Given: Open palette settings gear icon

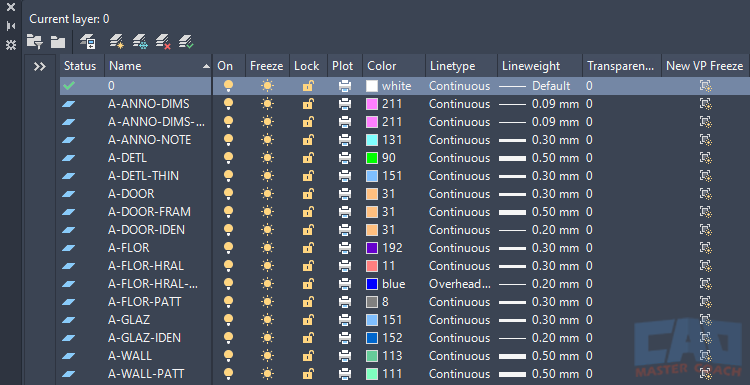Looking at the screenshot, I should click(x=11, y=45).
